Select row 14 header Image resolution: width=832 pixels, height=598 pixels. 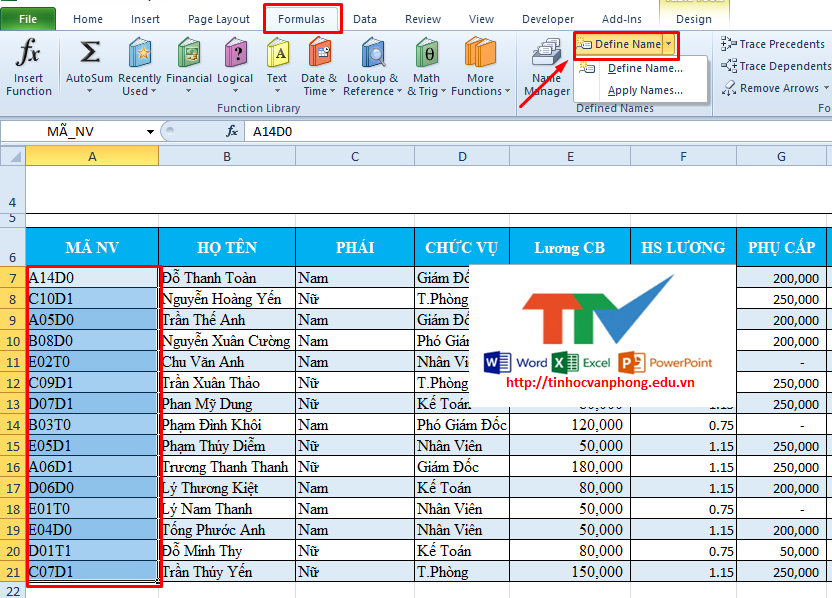pyautogui.click(x=13, y=425)
